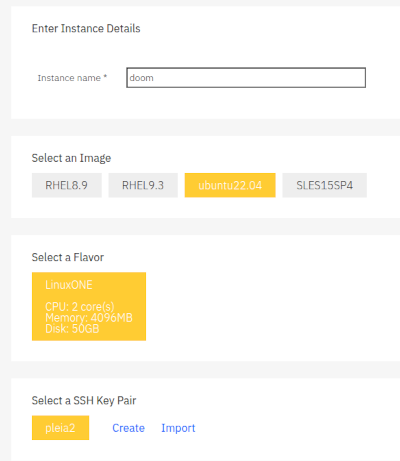This screenshot has width=400, height=461.
Task: Select the ubuntu22.04 image button
Action: click(x=230, y=185)
